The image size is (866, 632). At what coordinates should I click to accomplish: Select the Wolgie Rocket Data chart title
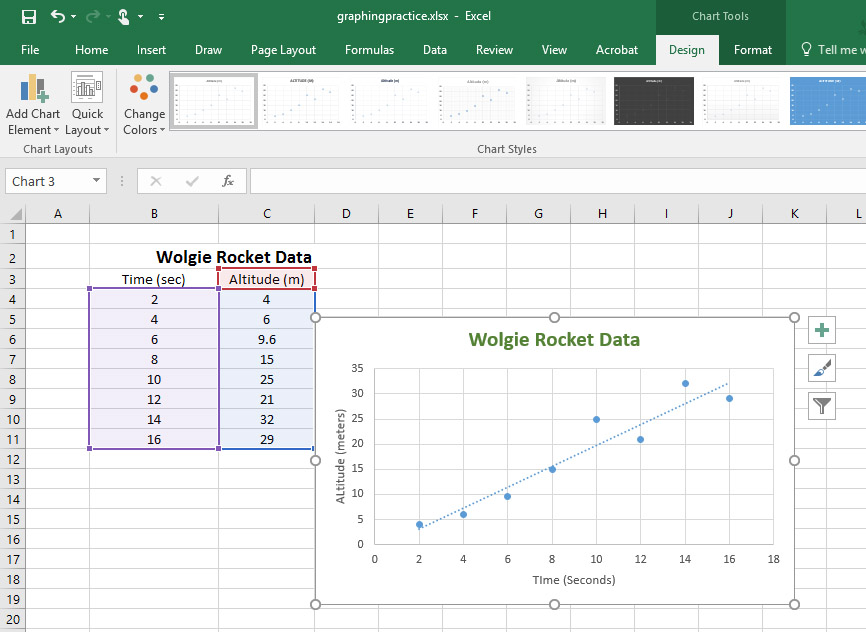coord(554,339)
